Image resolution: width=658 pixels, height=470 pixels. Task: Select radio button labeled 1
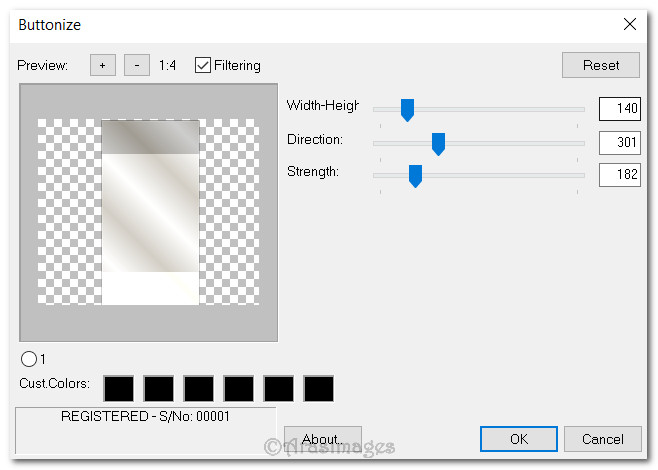(28, 358)
